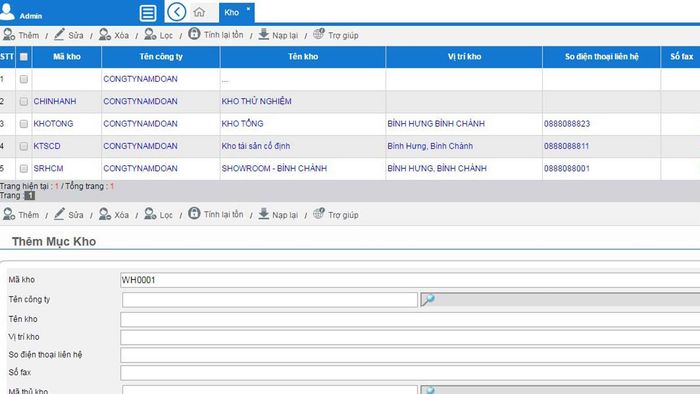The width and height of the screenshot is (700, 394).
Task: Click the Nạp lại download icon in the top toolbar
Action: click(264, 34)
